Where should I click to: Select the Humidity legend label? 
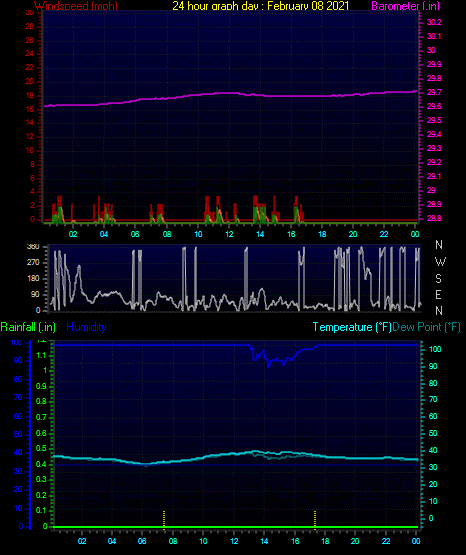(x=86, y=327)
